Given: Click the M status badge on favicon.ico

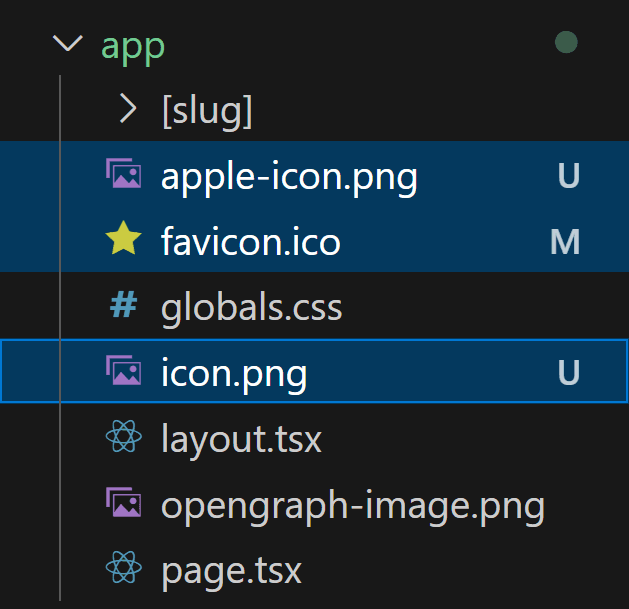Looking at the screenshot, I should pyautogui.click(x=566, y=242).
